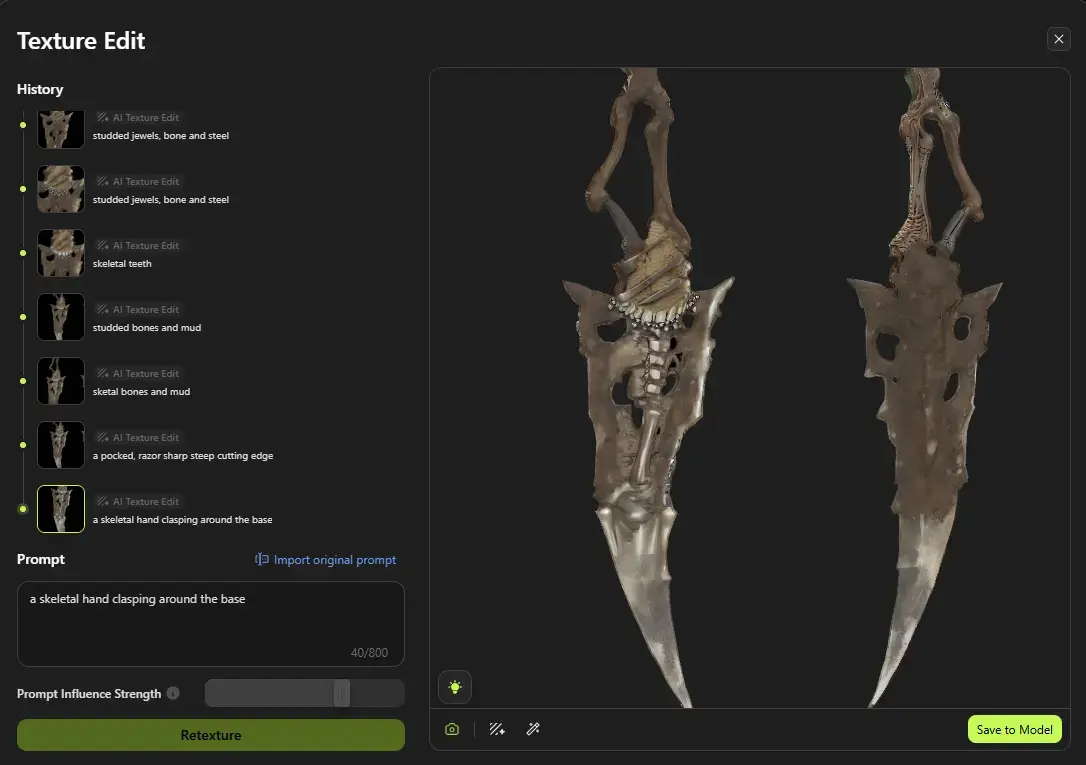Select the AI texture stripes icon with star

(497, 729)
